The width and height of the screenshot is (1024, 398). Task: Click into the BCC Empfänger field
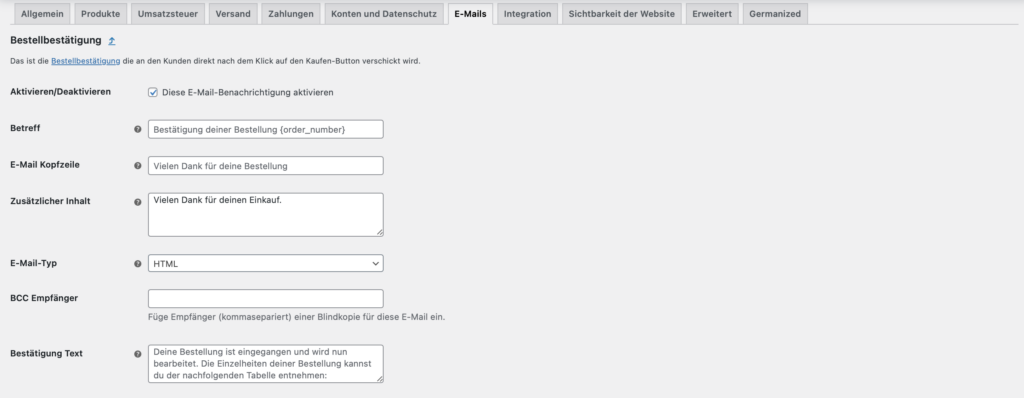pos(266,299)
